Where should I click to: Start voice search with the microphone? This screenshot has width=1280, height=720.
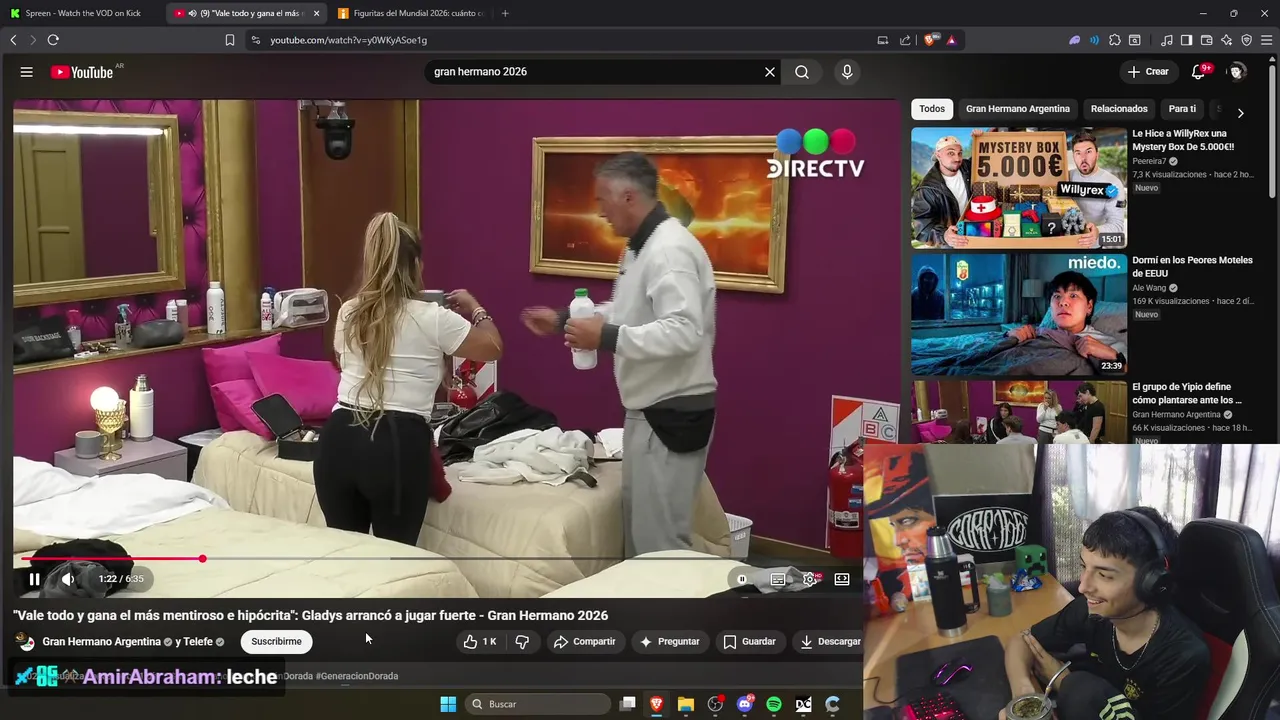click(847, 72)
